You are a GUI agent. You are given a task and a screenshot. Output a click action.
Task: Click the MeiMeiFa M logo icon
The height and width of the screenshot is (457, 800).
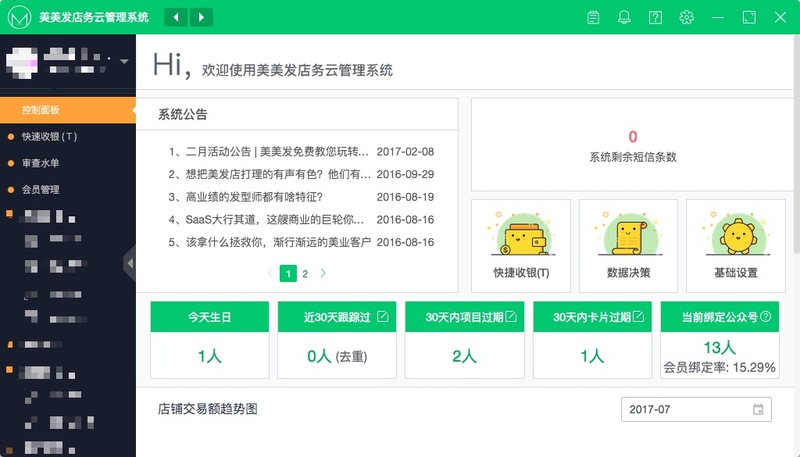click(19, 17)
